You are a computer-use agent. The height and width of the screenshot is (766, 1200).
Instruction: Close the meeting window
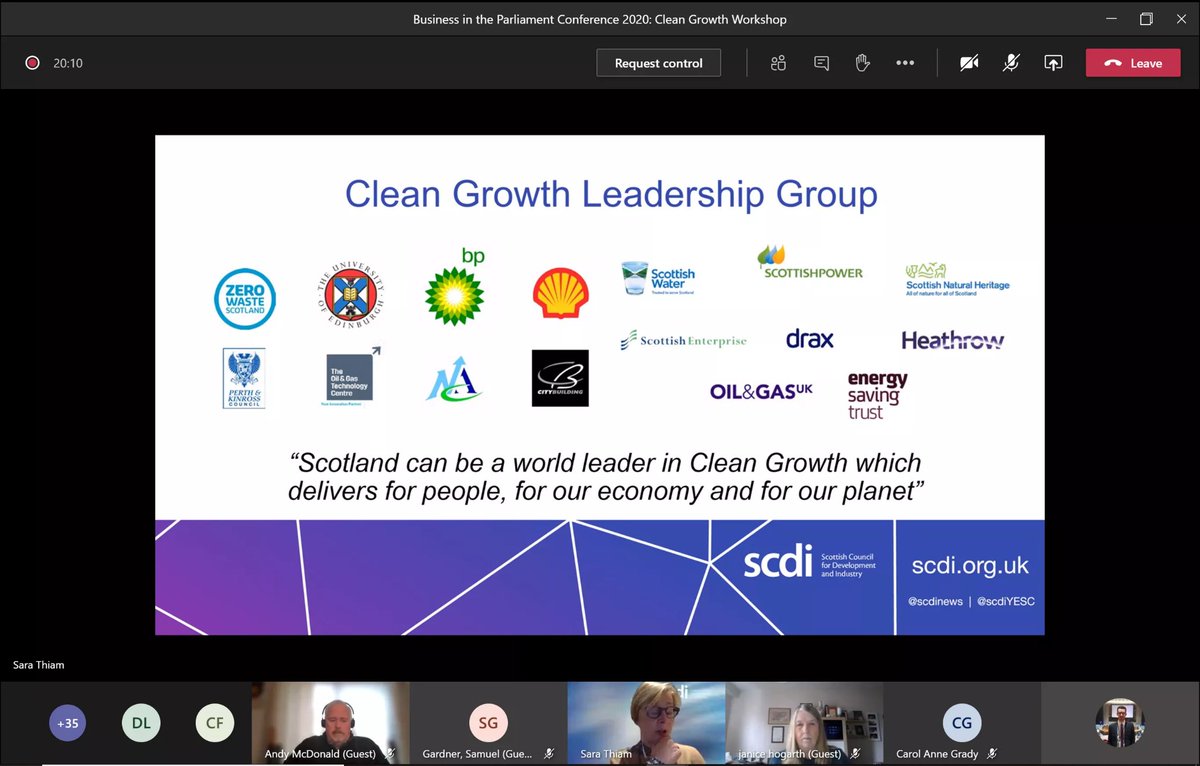pos(1181,19)
